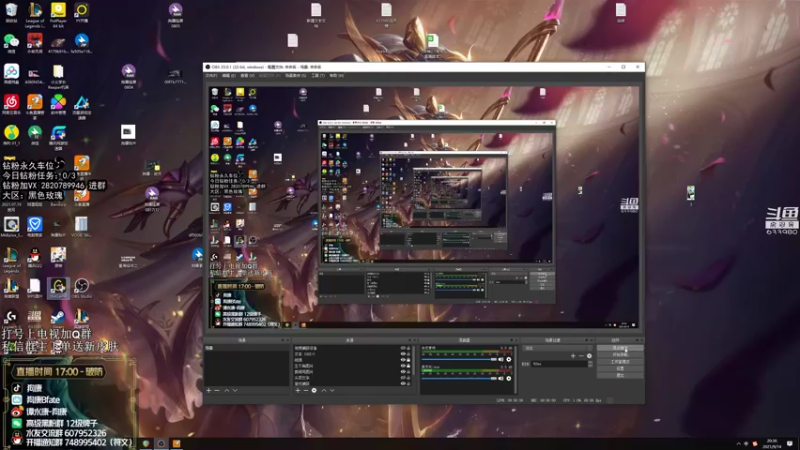The width and height of the screenshot is (800, 450).
Task: Pop out the Scenes dock using its header float icon
Action: point(282,340)
